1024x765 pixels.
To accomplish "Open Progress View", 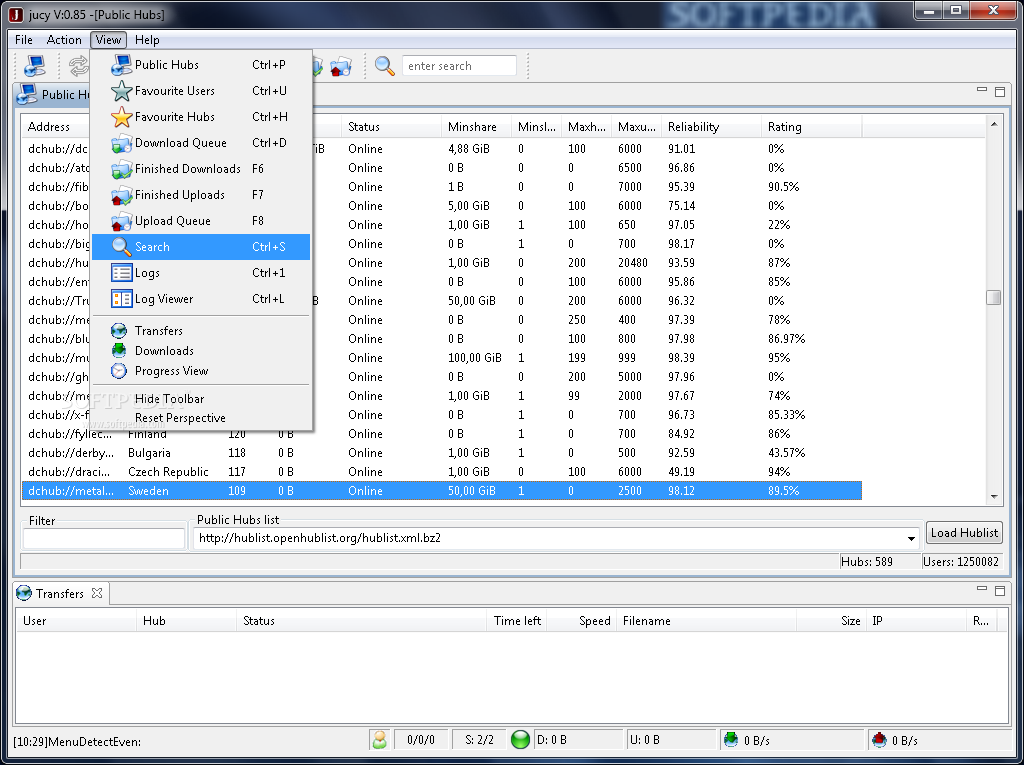I will coord(201,371).
